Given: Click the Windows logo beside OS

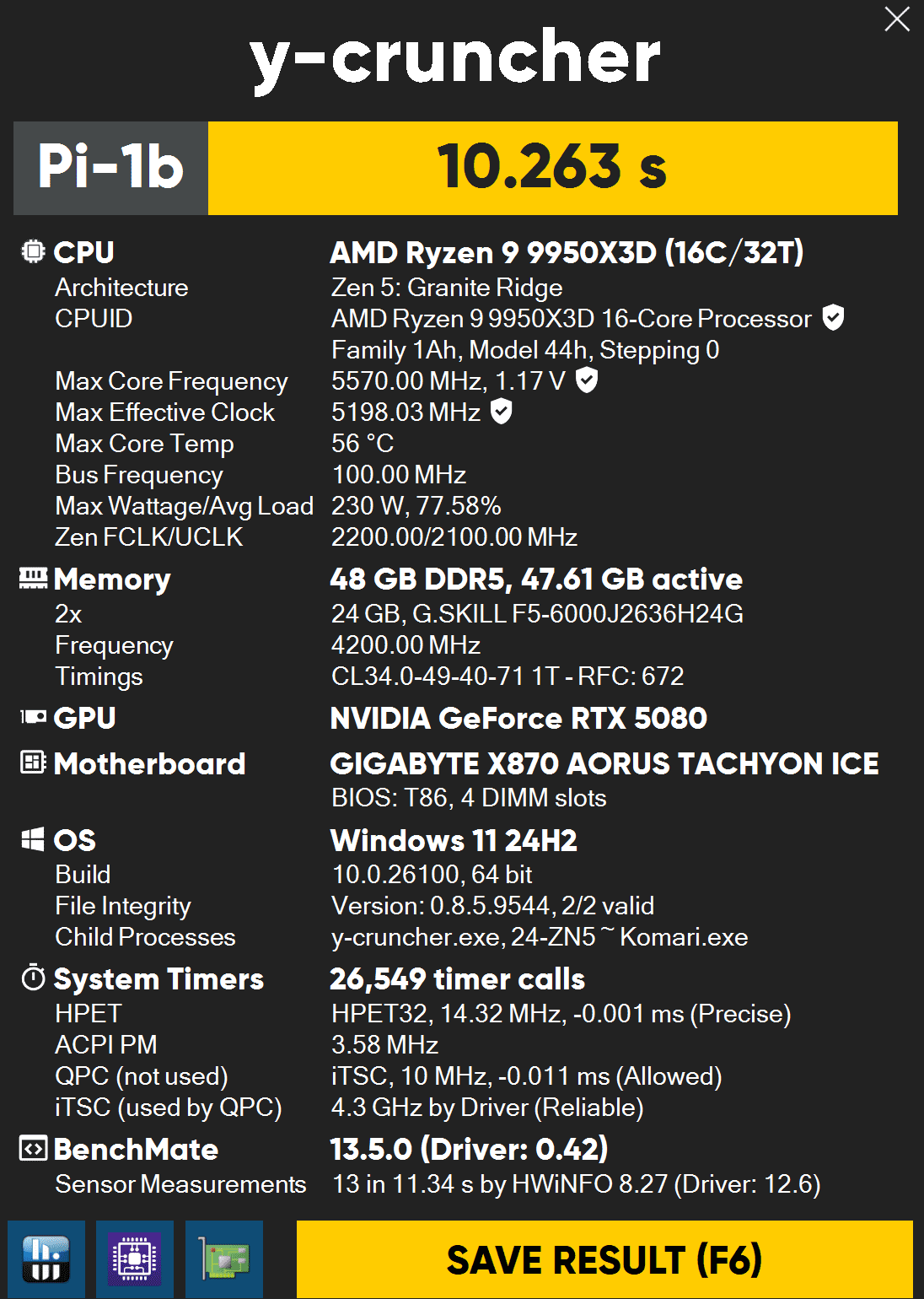Looking at the screenshot, I should click(33, 839).
